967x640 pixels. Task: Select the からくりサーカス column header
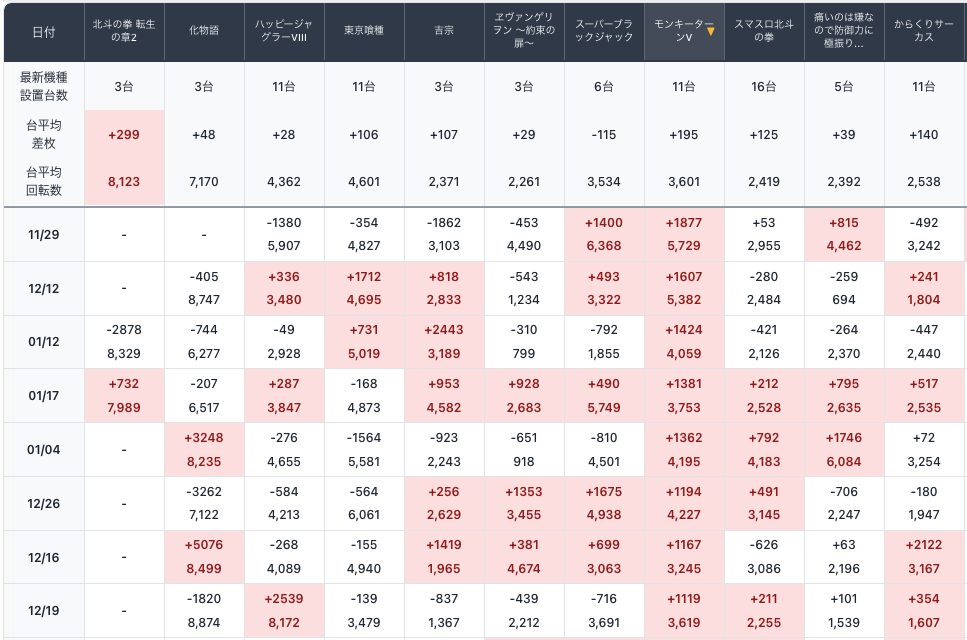[x=924, y=31]
